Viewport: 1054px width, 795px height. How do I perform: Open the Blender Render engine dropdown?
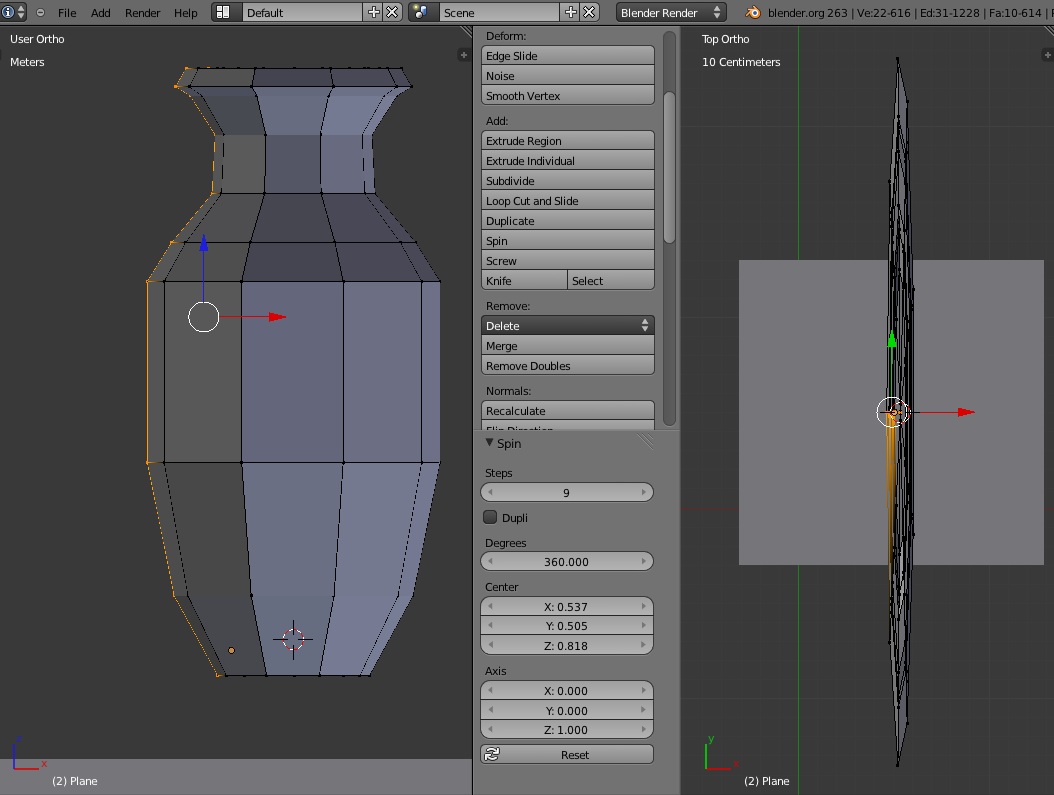[x=670, y=13]
